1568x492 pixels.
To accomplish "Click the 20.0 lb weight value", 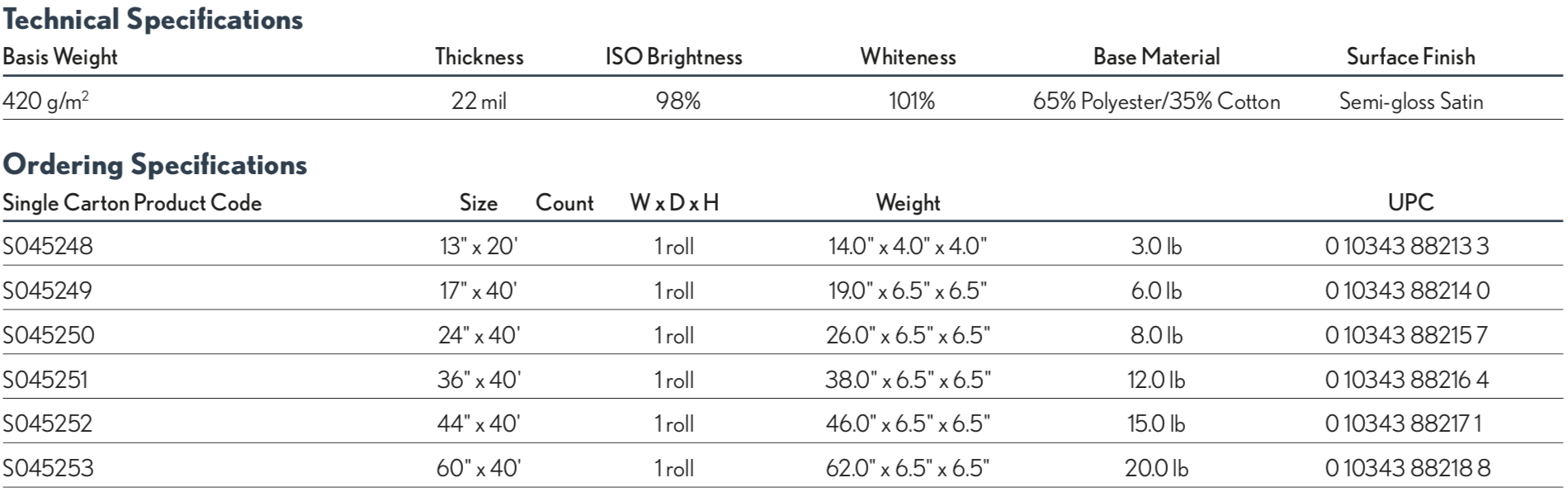I will tap(1156, 468).
